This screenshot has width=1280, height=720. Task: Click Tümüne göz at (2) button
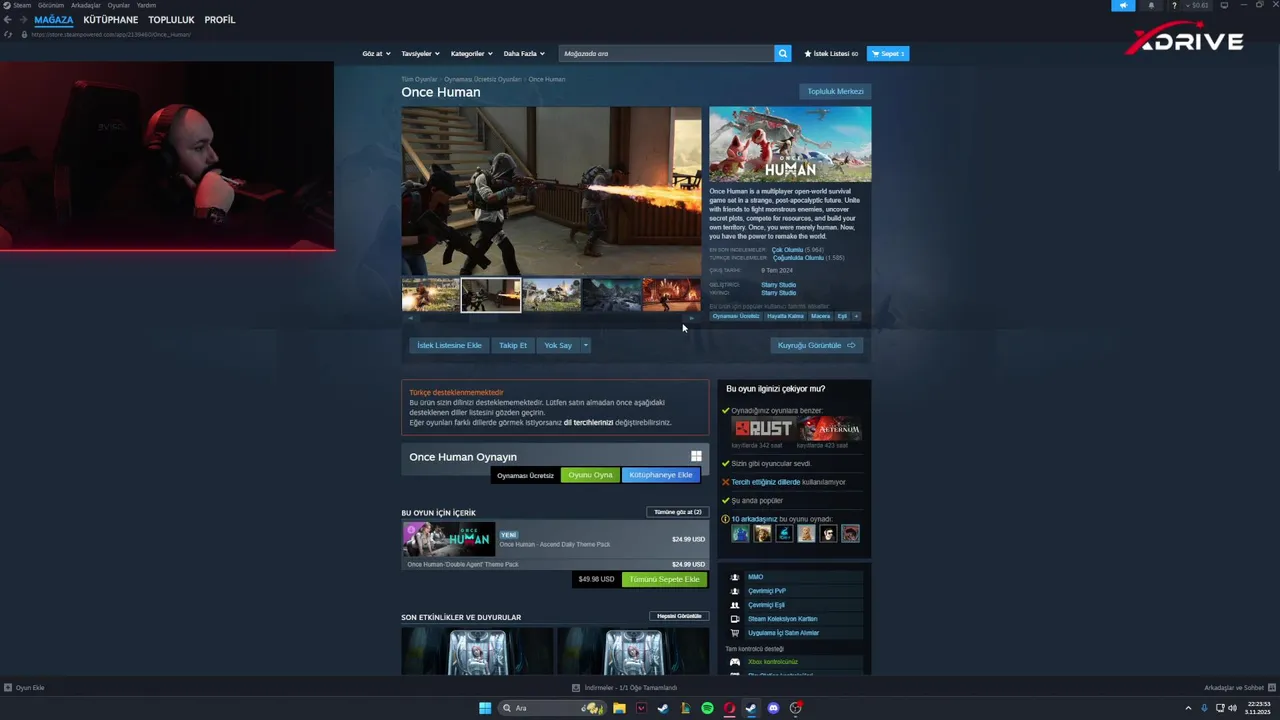[678, 512]
